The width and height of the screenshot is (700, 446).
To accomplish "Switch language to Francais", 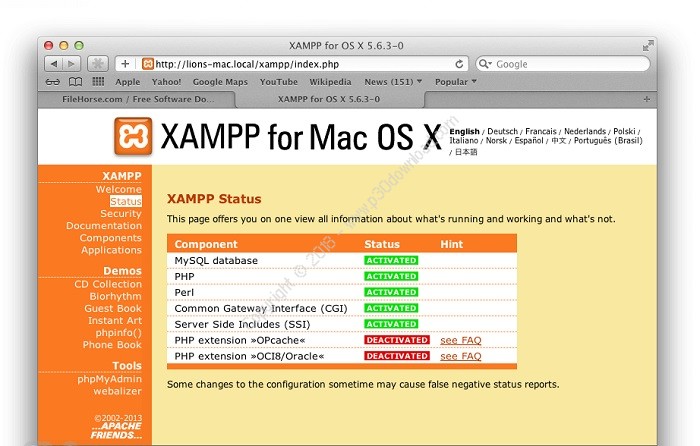I will [x=541, y=131].
